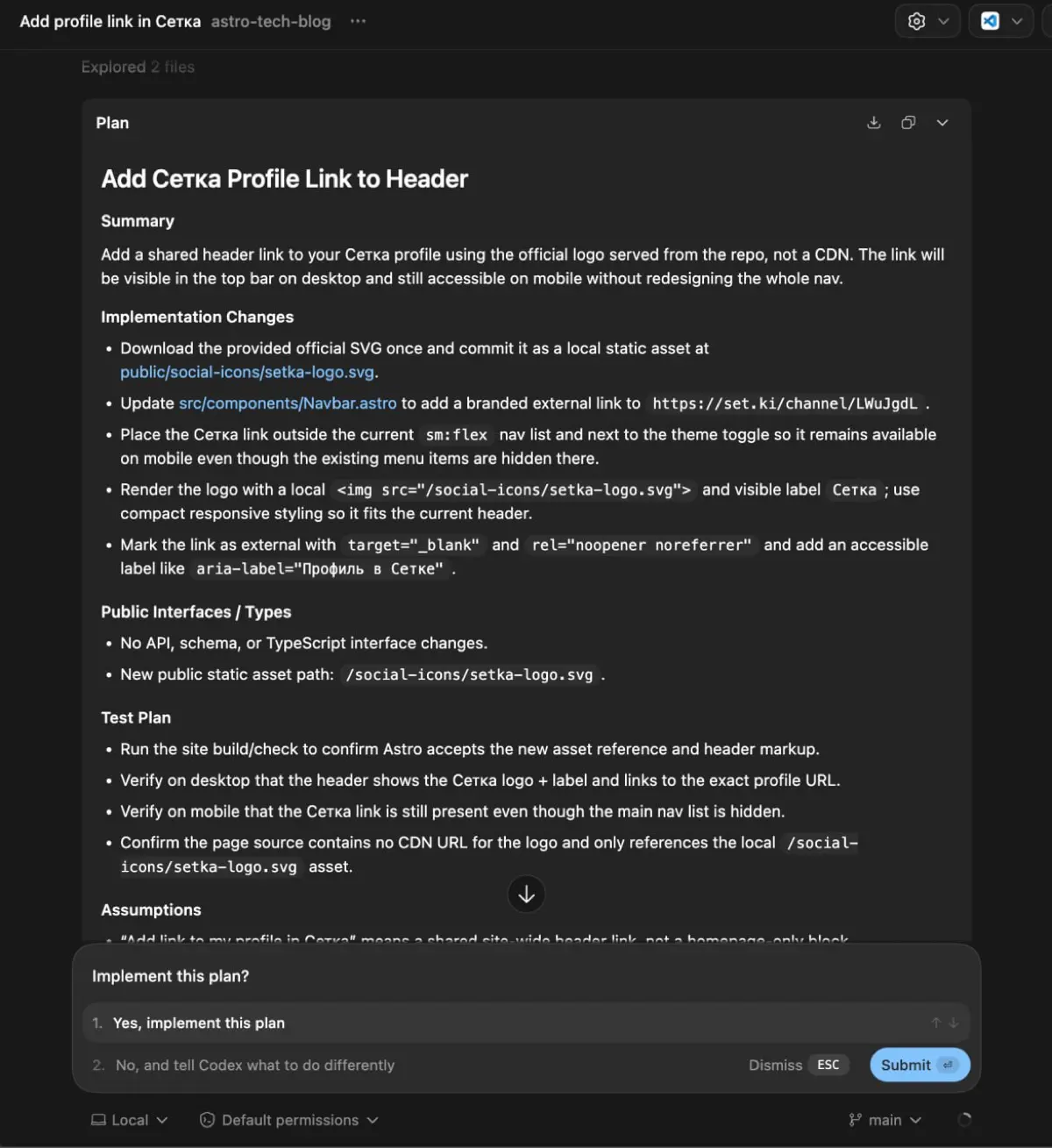Download the plan using the download icon

click(874, 123)
